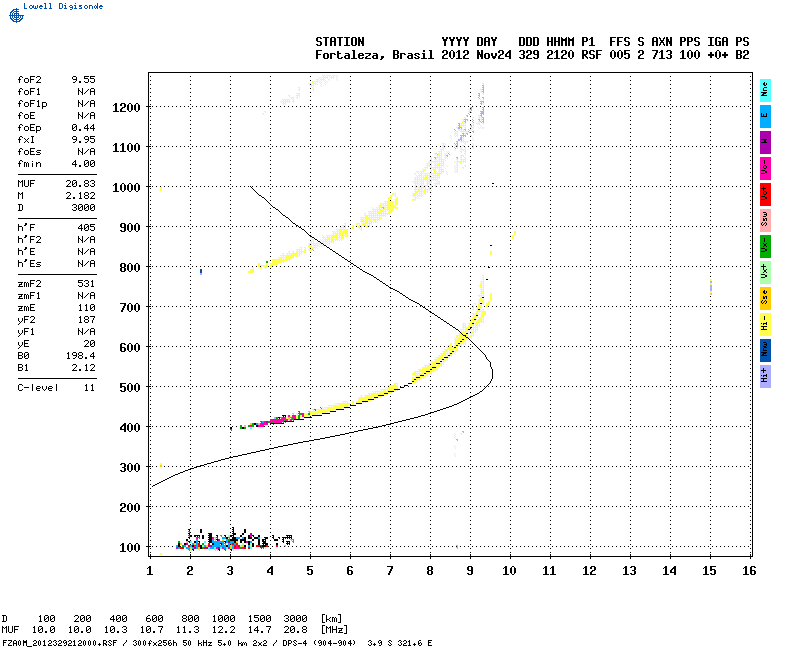Click the FFS value 005
The height and width of the screenshot is (650, 800).
619,55
